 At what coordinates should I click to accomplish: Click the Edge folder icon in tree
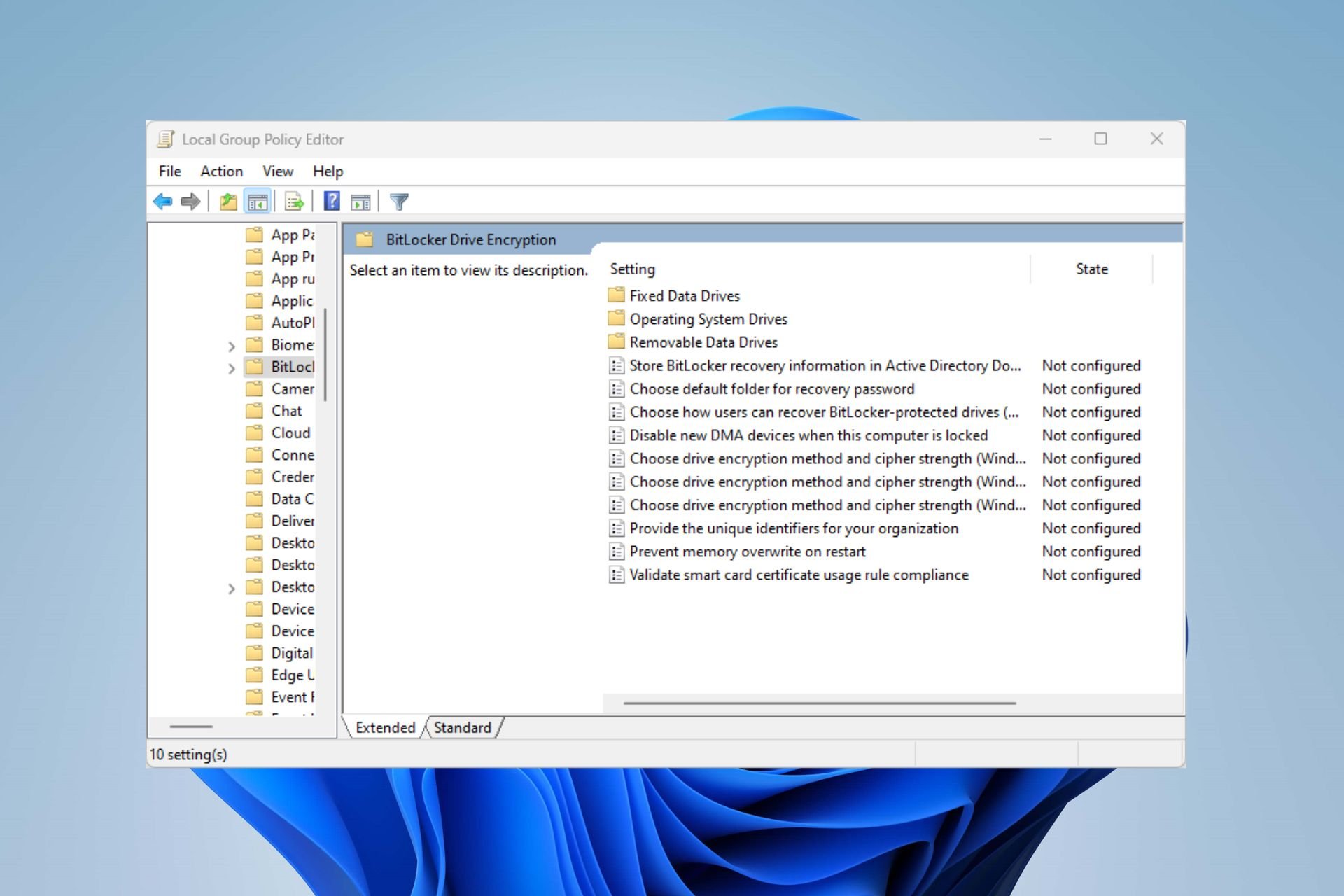pyautogui.click(x=254, y=675)
